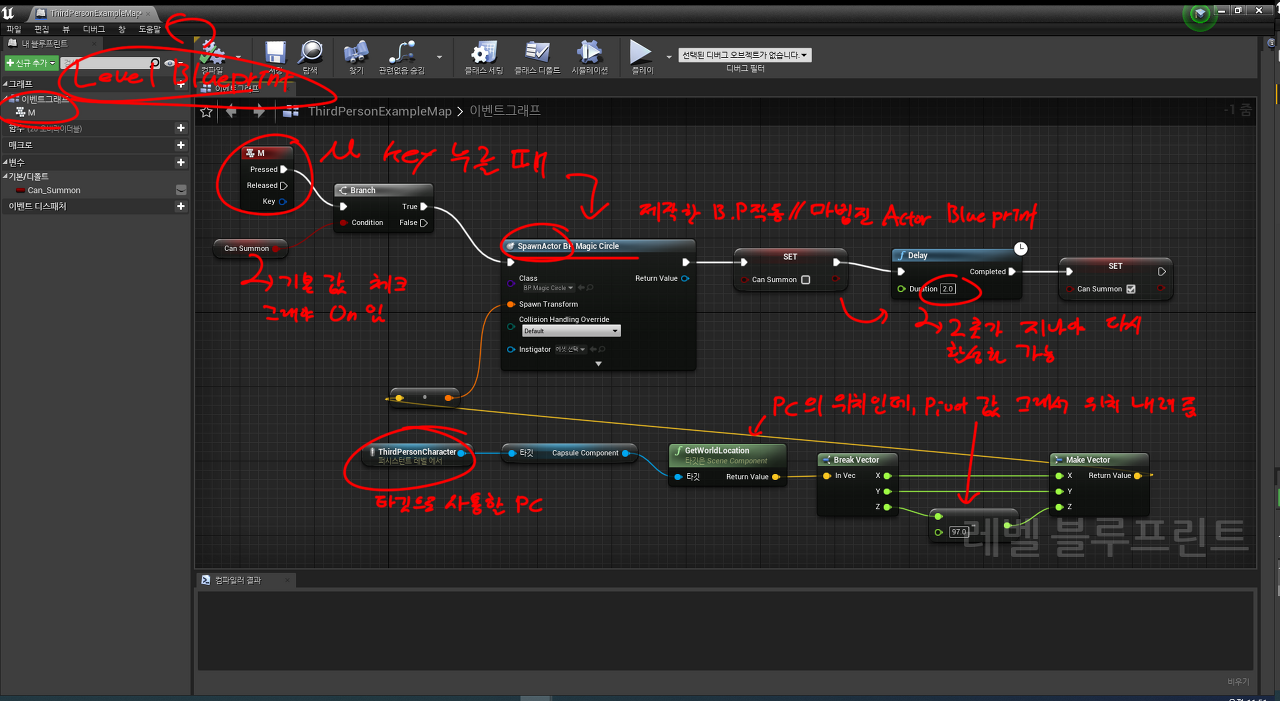Open the 창 (Window) menu

122,30
